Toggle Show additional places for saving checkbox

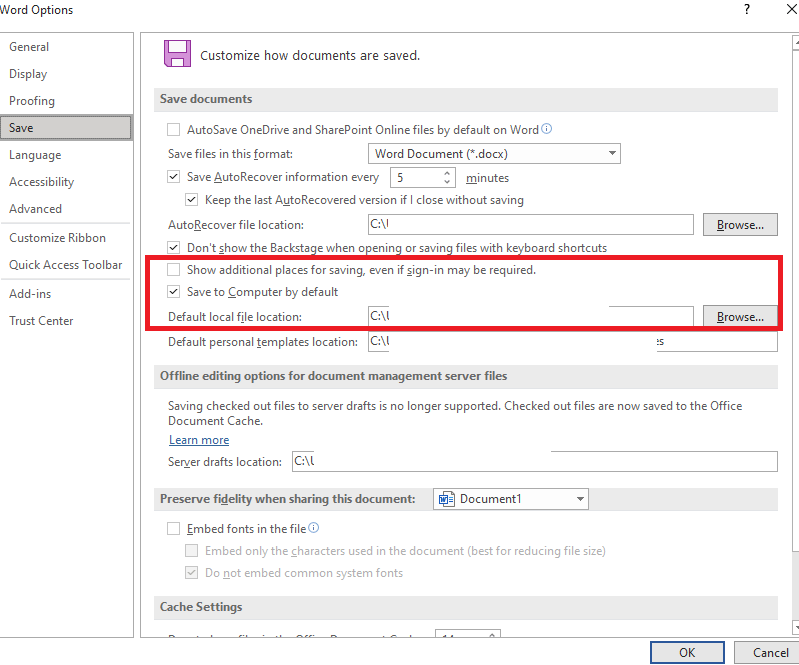[x=173, y=270]
